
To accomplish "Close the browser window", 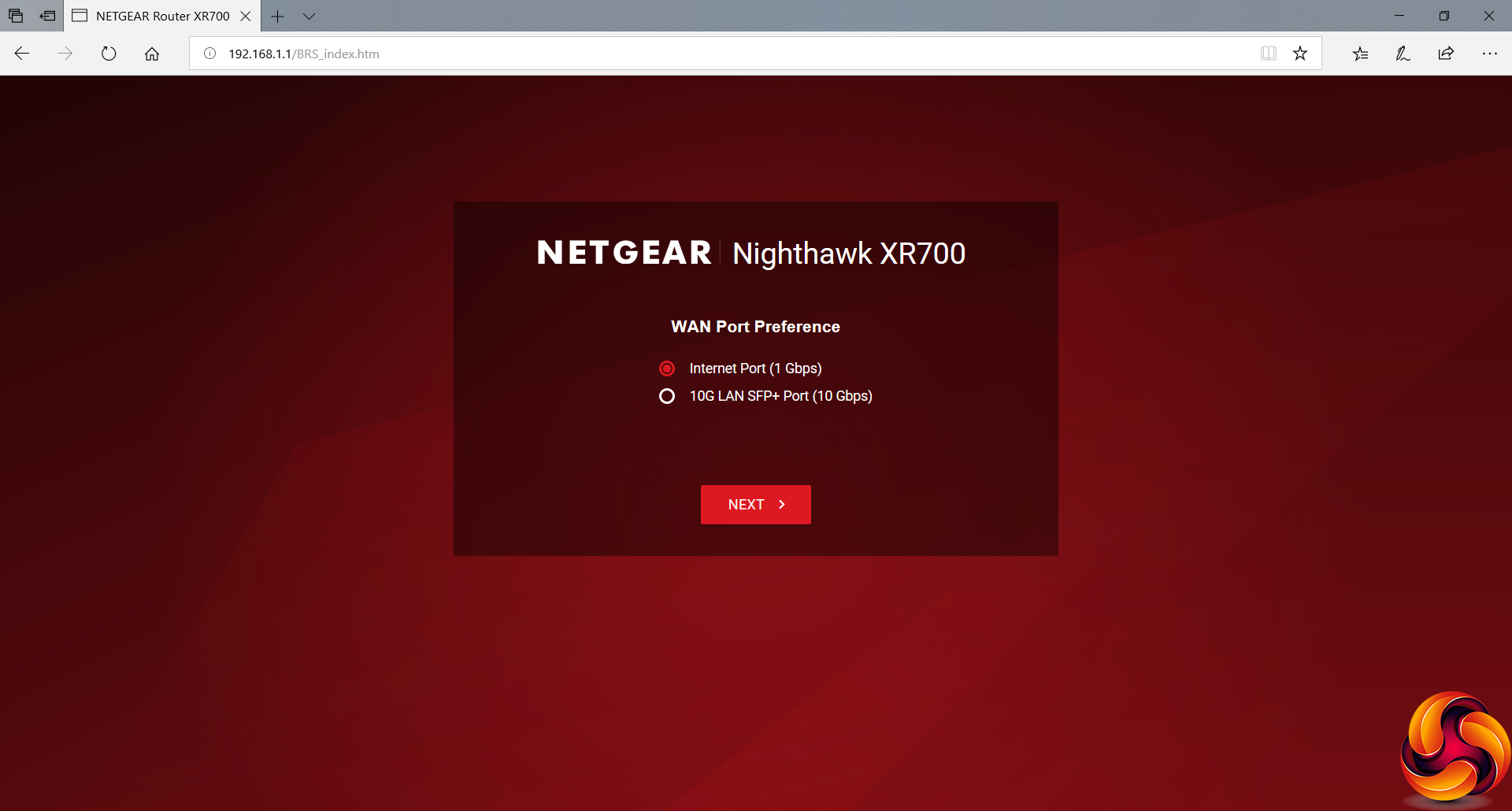I will (1489, 16).
